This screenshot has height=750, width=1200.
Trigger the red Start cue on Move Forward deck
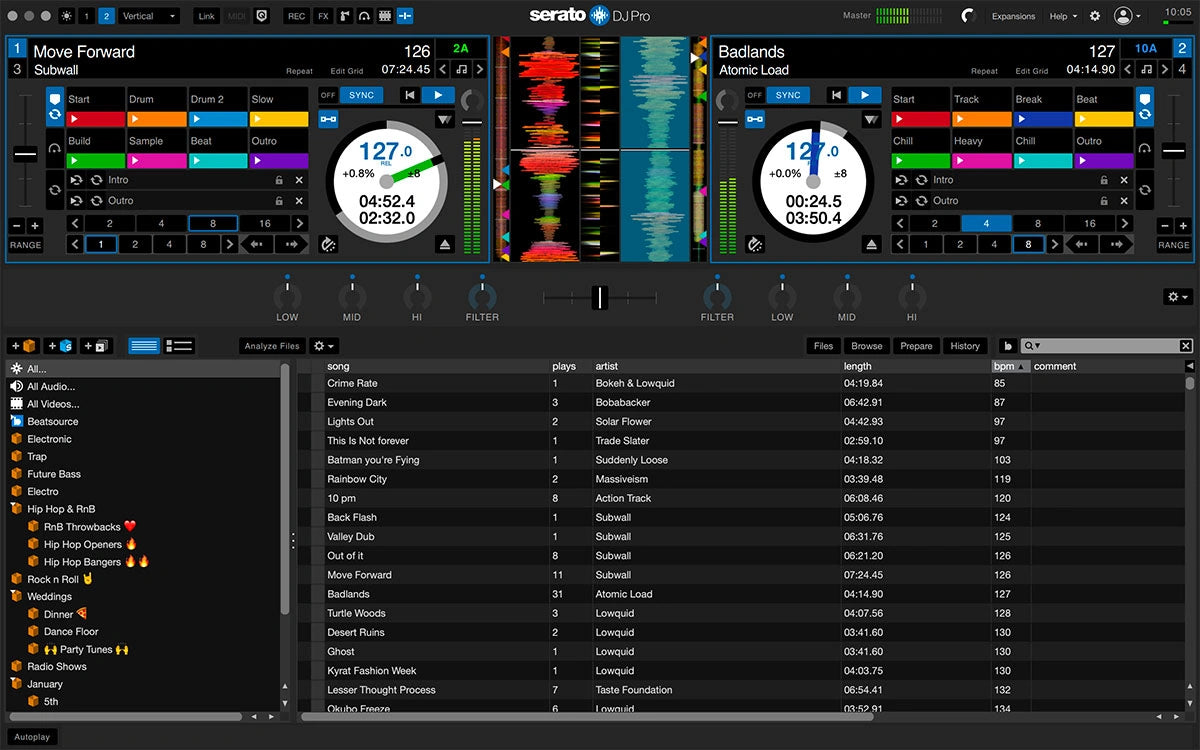(x=95, y=119)
